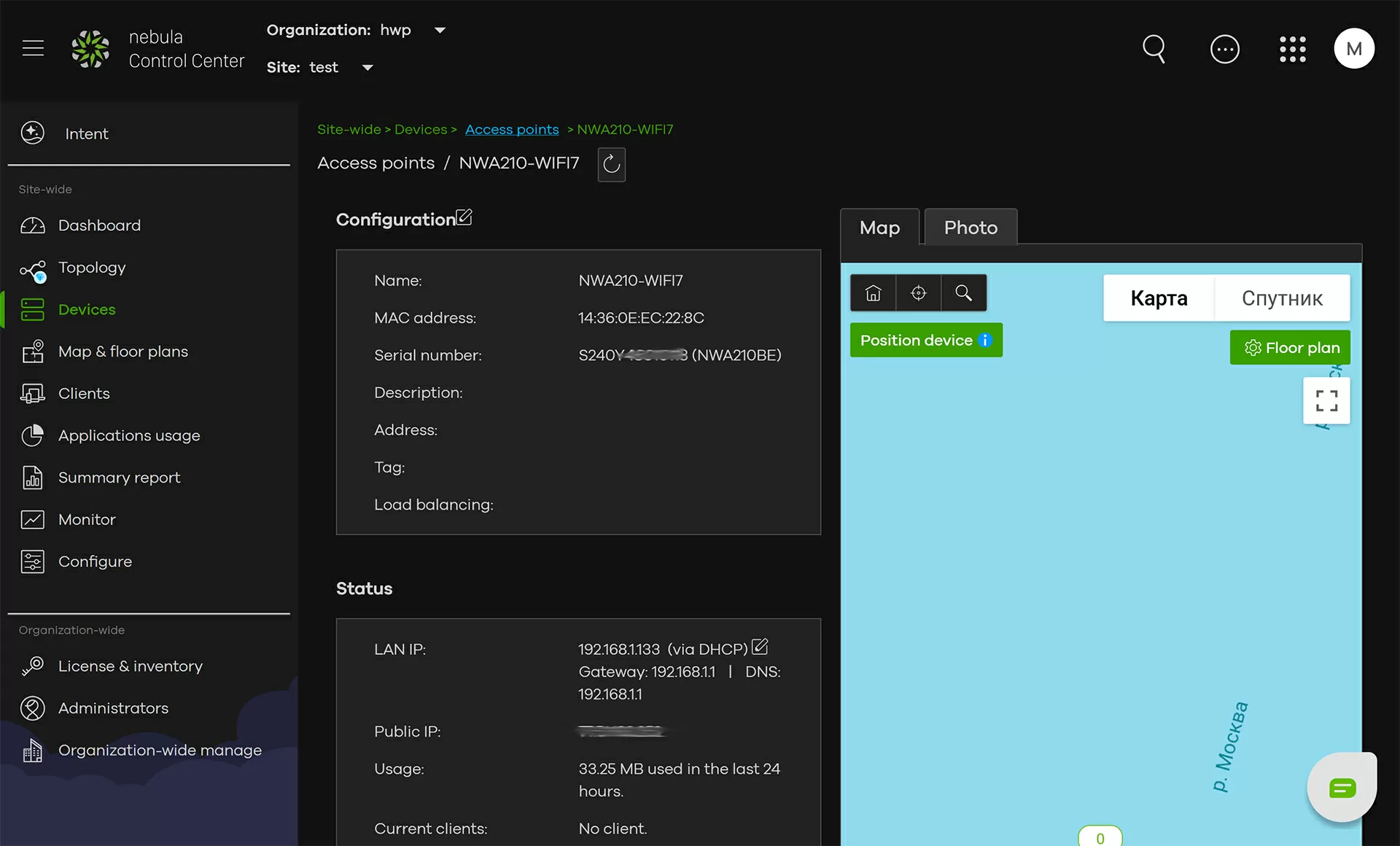
Task: Click the Position device button
Action: [x=926, y=340]
